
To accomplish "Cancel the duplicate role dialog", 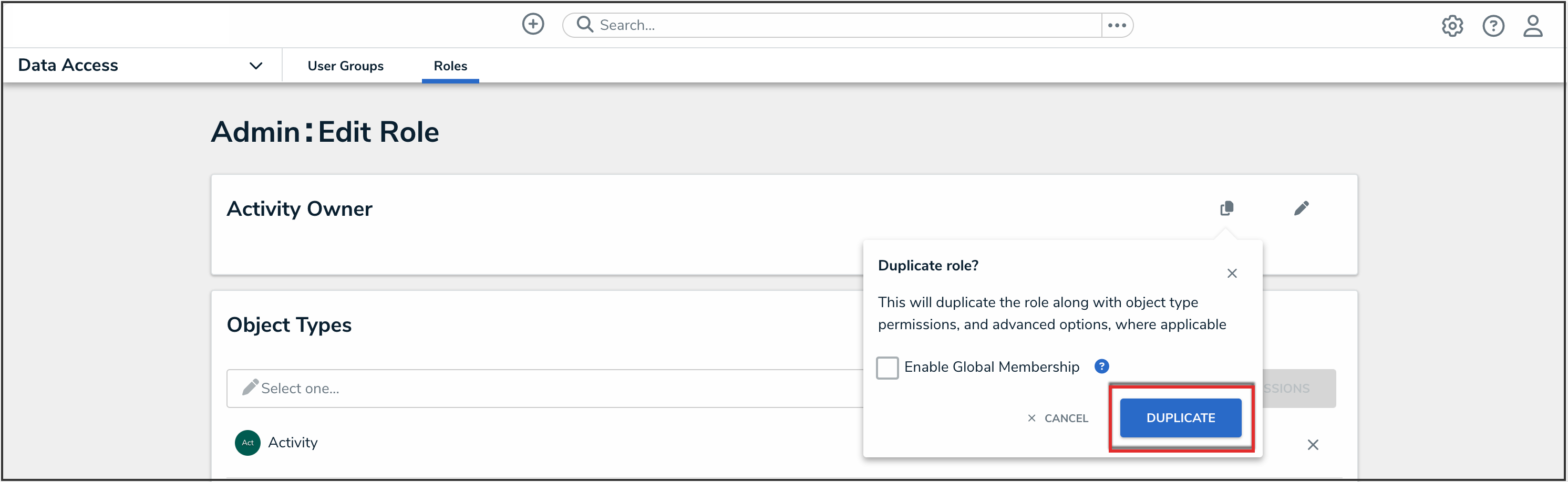I will (x=1057, y=418).
